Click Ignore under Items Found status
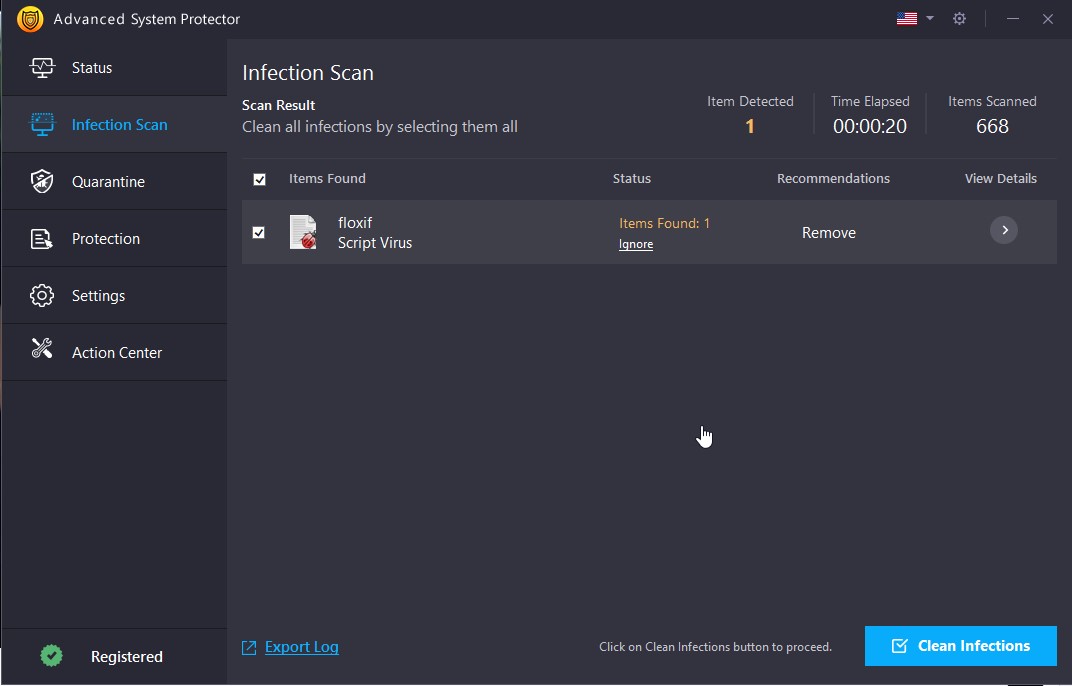1072x686 pixels. 636,243
